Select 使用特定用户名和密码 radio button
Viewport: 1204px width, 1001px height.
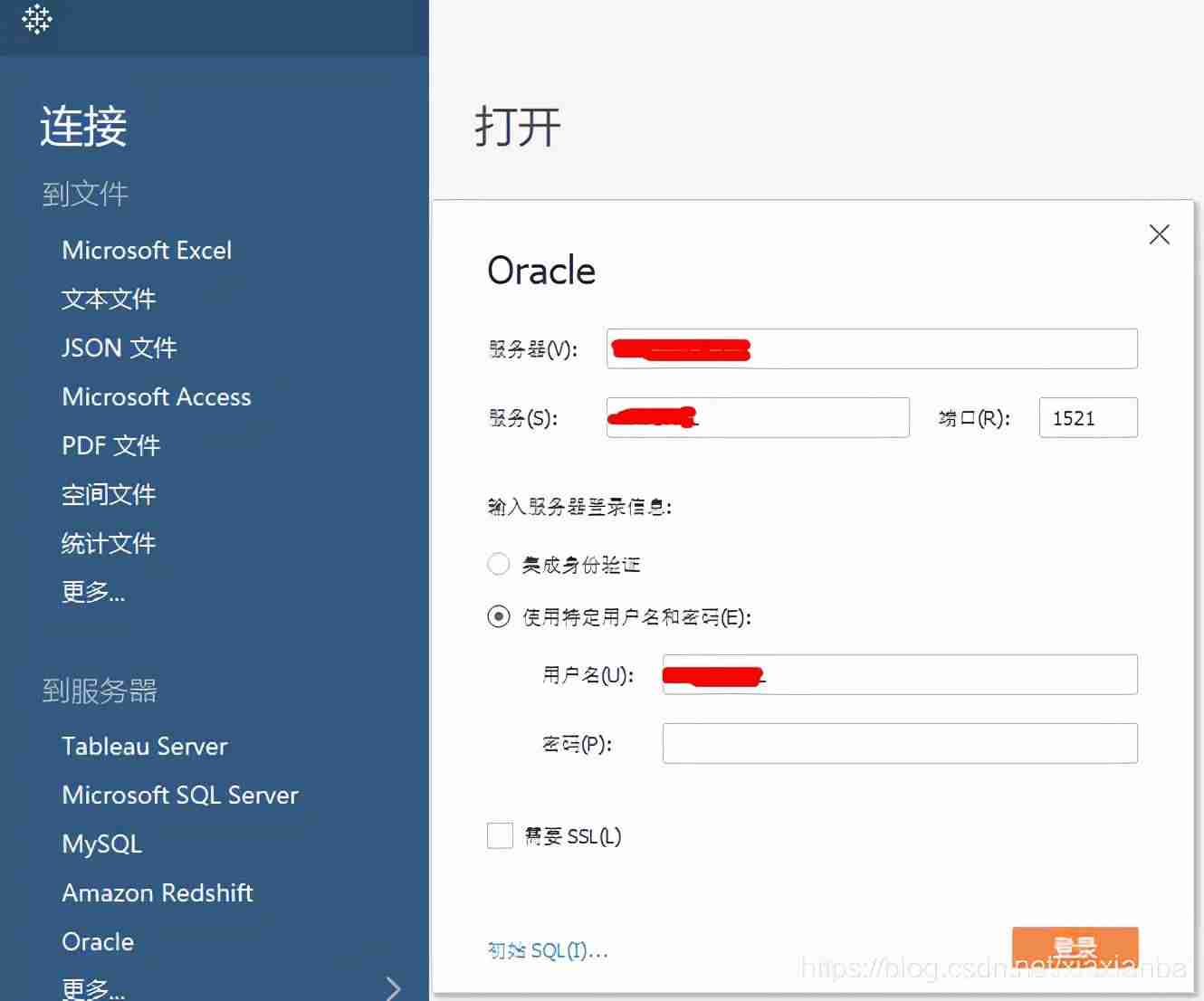click(x=499, y=616)
